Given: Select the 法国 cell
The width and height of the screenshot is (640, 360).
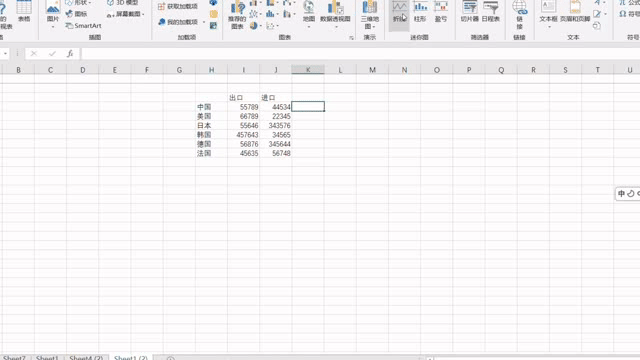Looking at the screenshot, I should 211,153.
